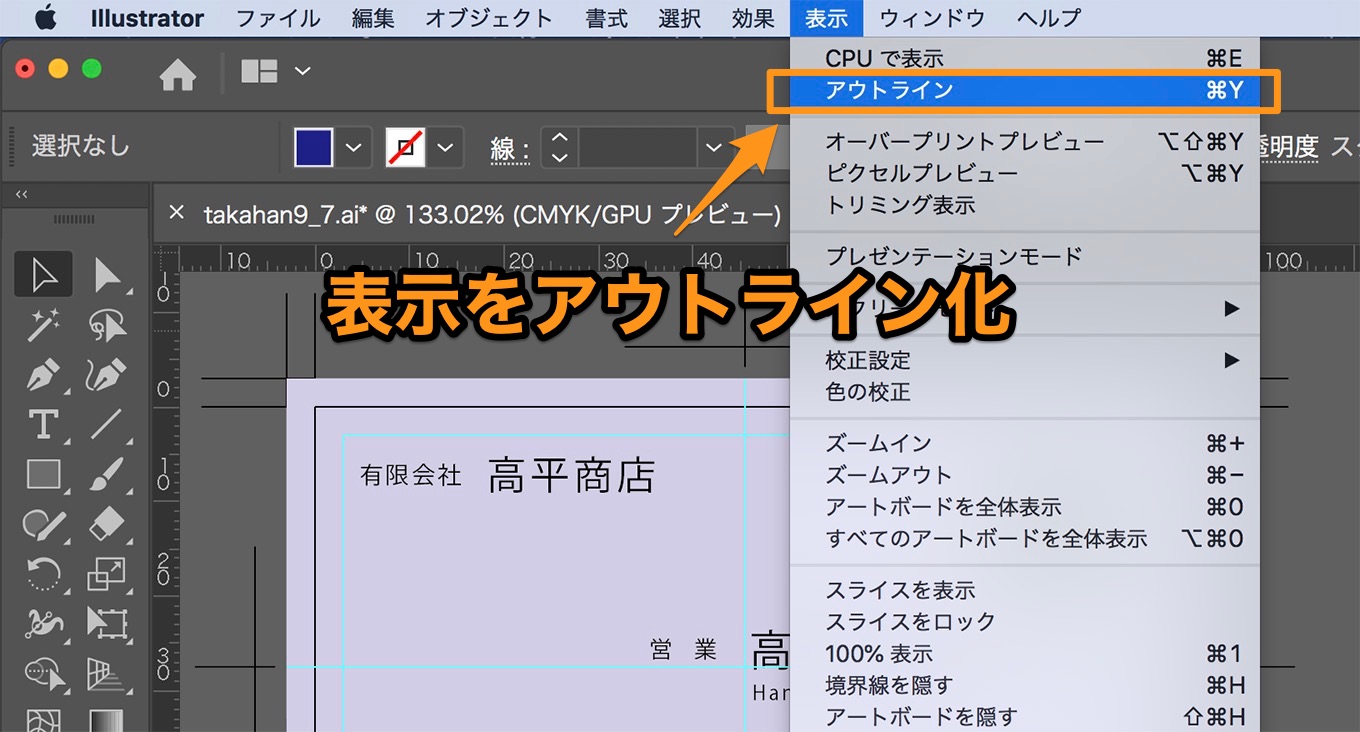Screen dimensions: 1360x732
Task: Choose ピクセルプレビュー
Action: pos(1025,173)
